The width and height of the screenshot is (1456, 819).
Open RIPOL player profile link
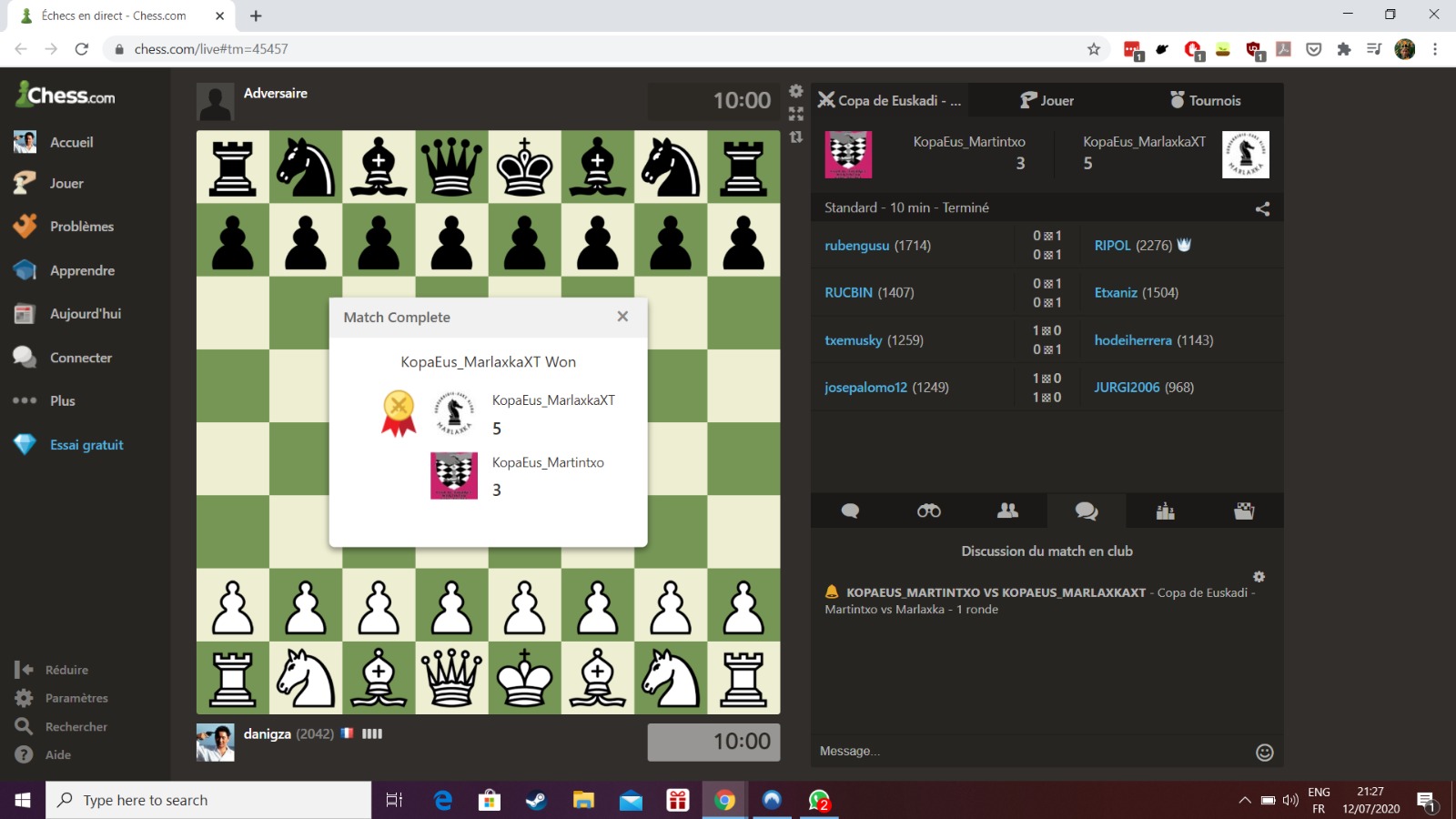click(1112, 246)
